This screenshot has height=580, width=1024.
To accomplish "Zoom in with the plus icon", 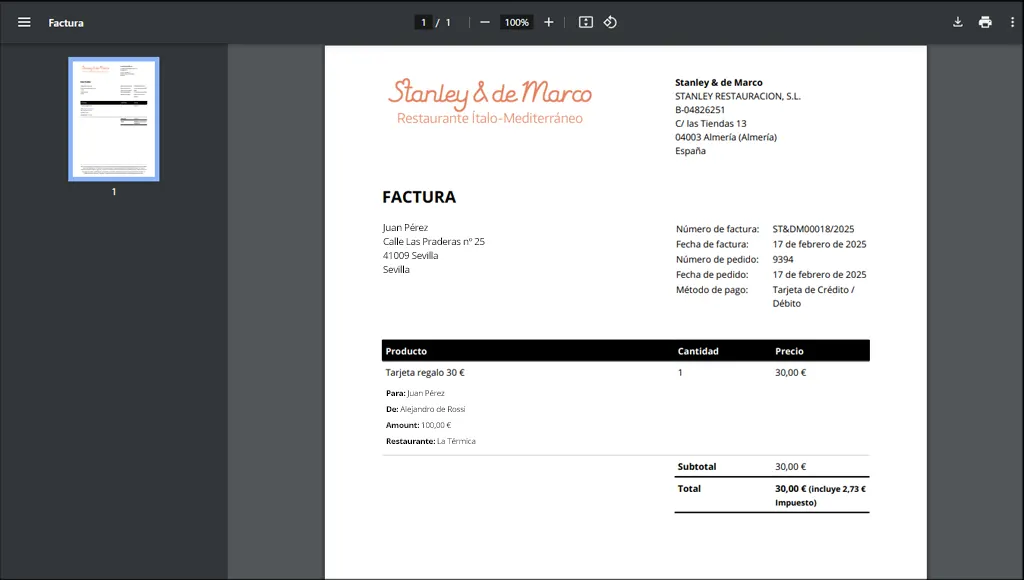I will click(x=549, y=22).
